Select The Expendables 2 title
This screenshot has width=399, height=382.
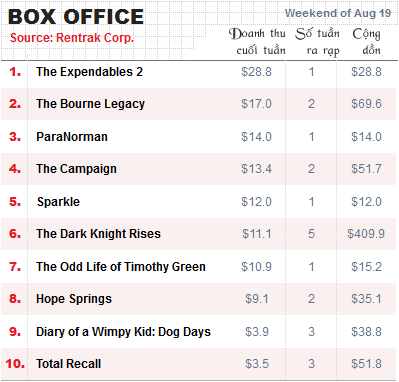89,72
